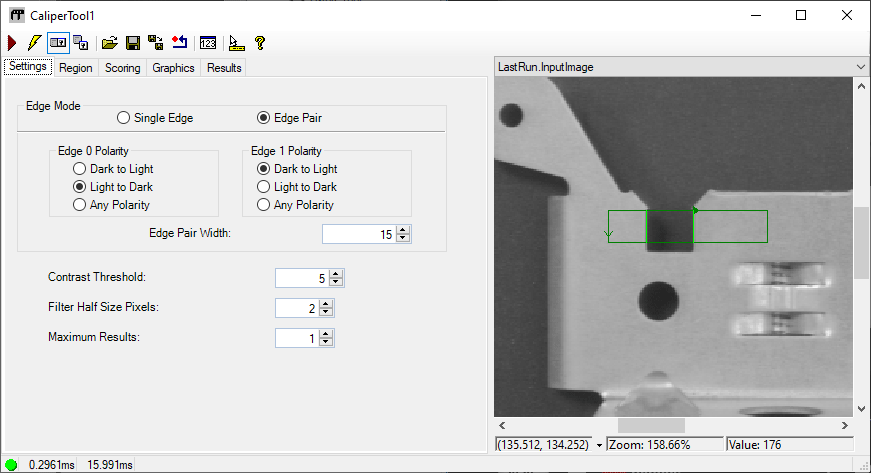Open the Graphics tab

click(x=173, y=68)
